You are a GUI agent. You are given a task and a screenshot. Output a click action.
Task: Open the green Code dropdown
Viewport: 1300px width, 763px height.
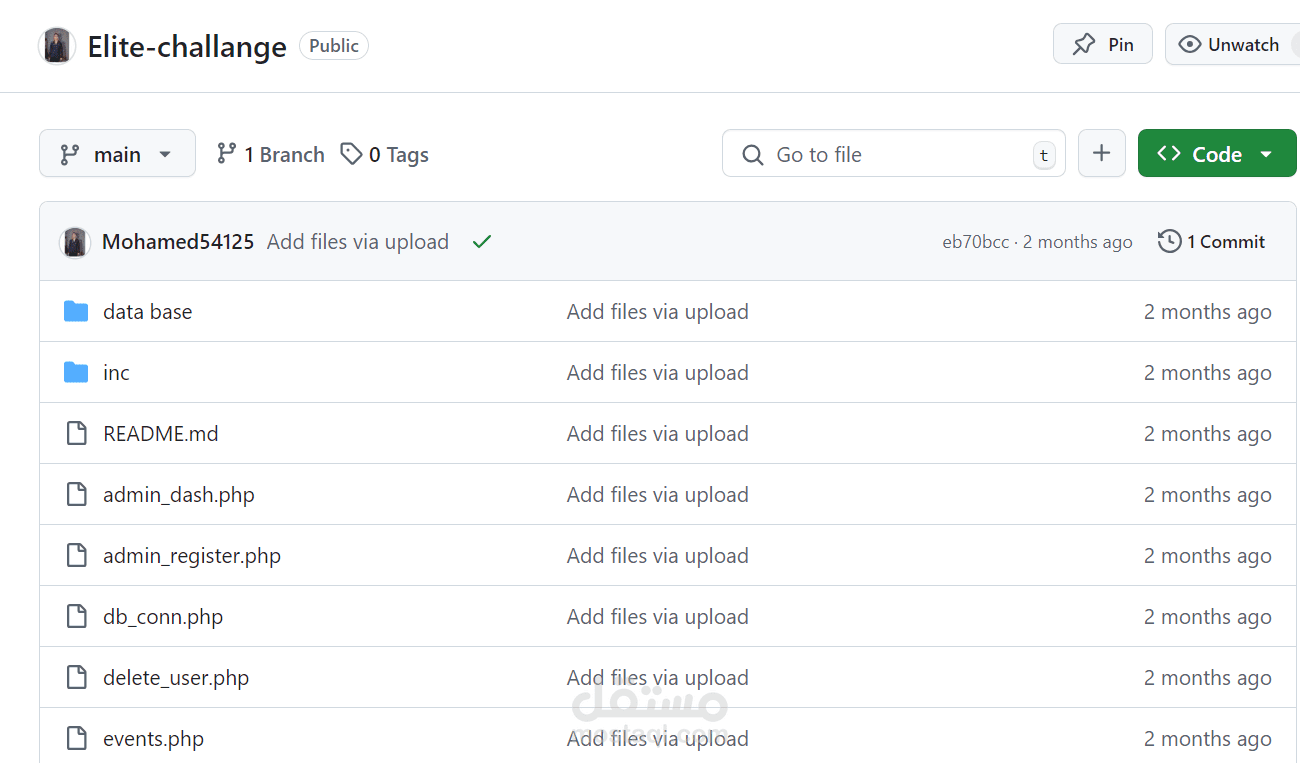[x=1217, y=153]
